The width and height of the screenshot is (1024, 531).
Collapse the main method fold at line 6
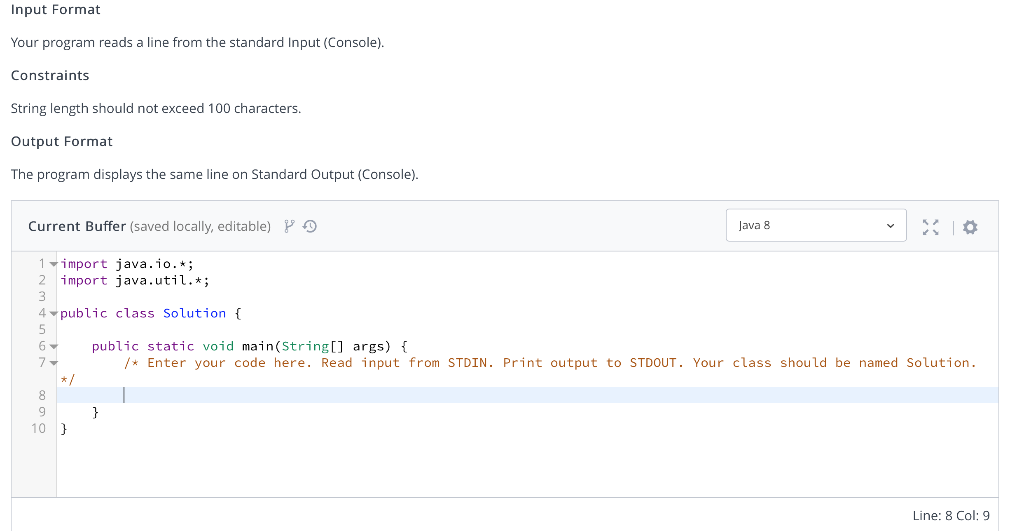(x=54, y=346)
